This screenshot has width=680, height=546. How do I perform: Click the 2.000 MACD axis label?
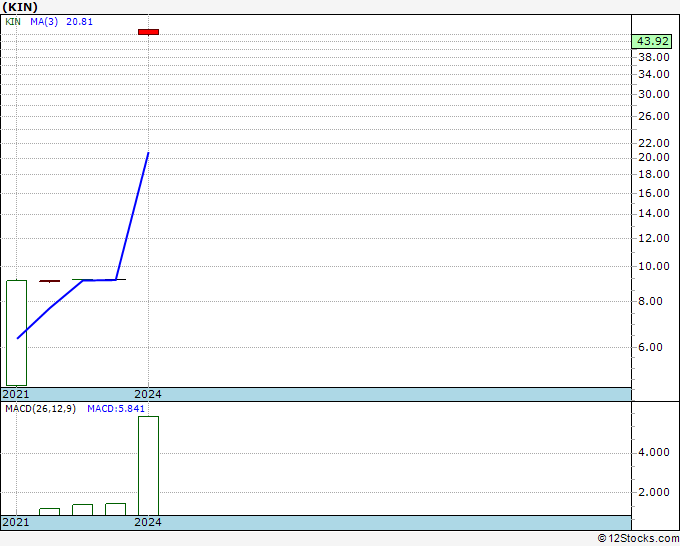click(654, 492)
